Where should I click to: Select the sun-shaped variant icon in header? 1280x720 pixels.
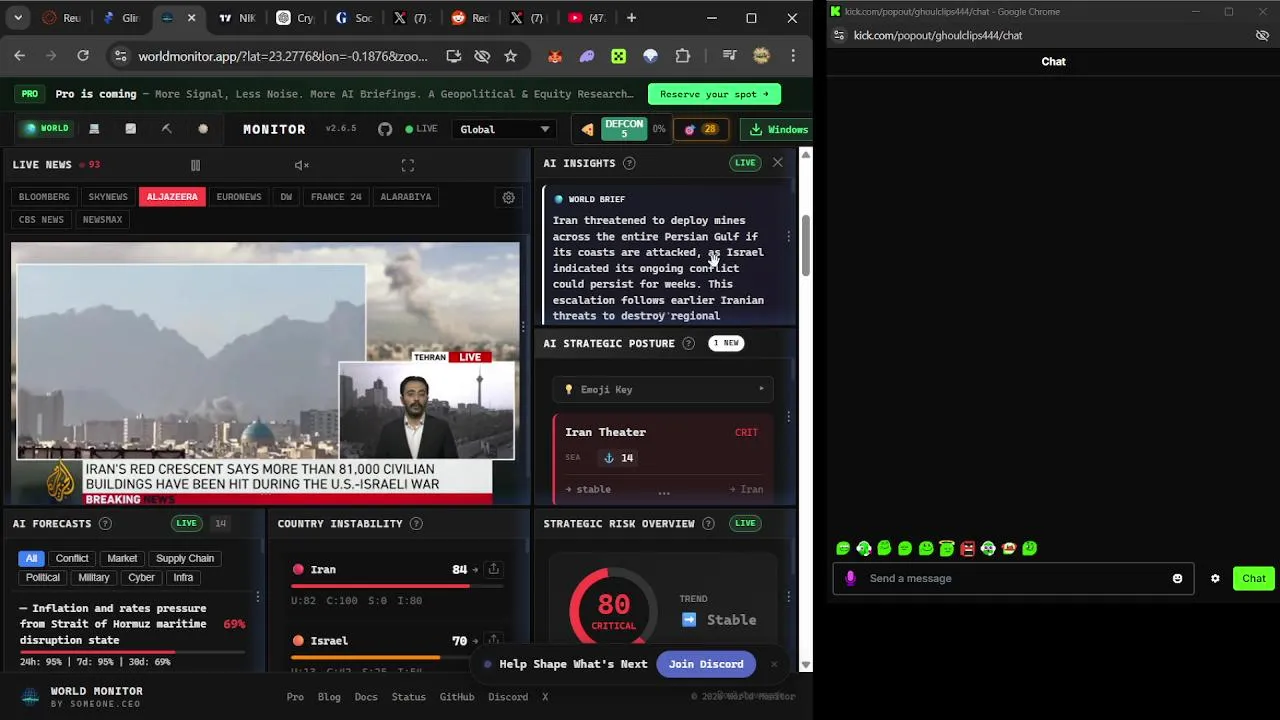coord(203,129)
